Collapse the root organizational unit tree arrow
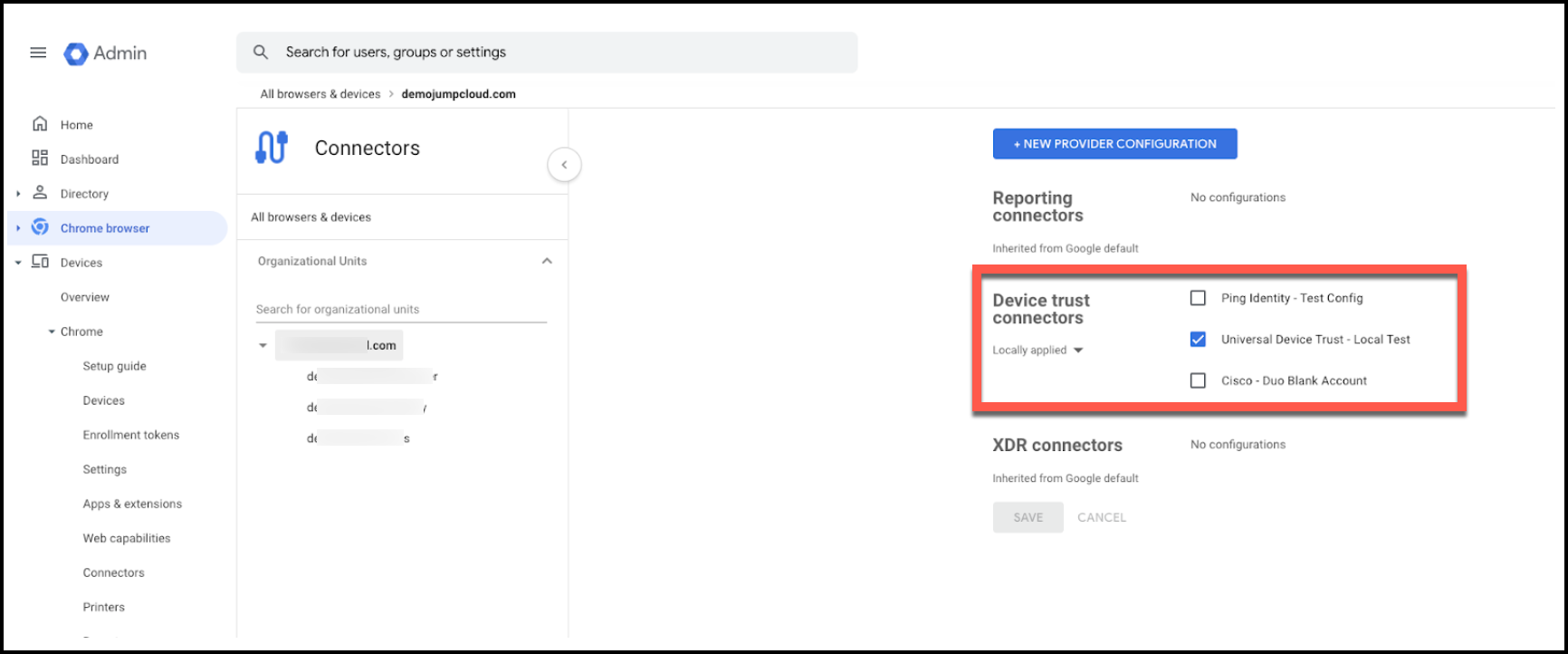The image size is (1568, 654). point(263,345)
